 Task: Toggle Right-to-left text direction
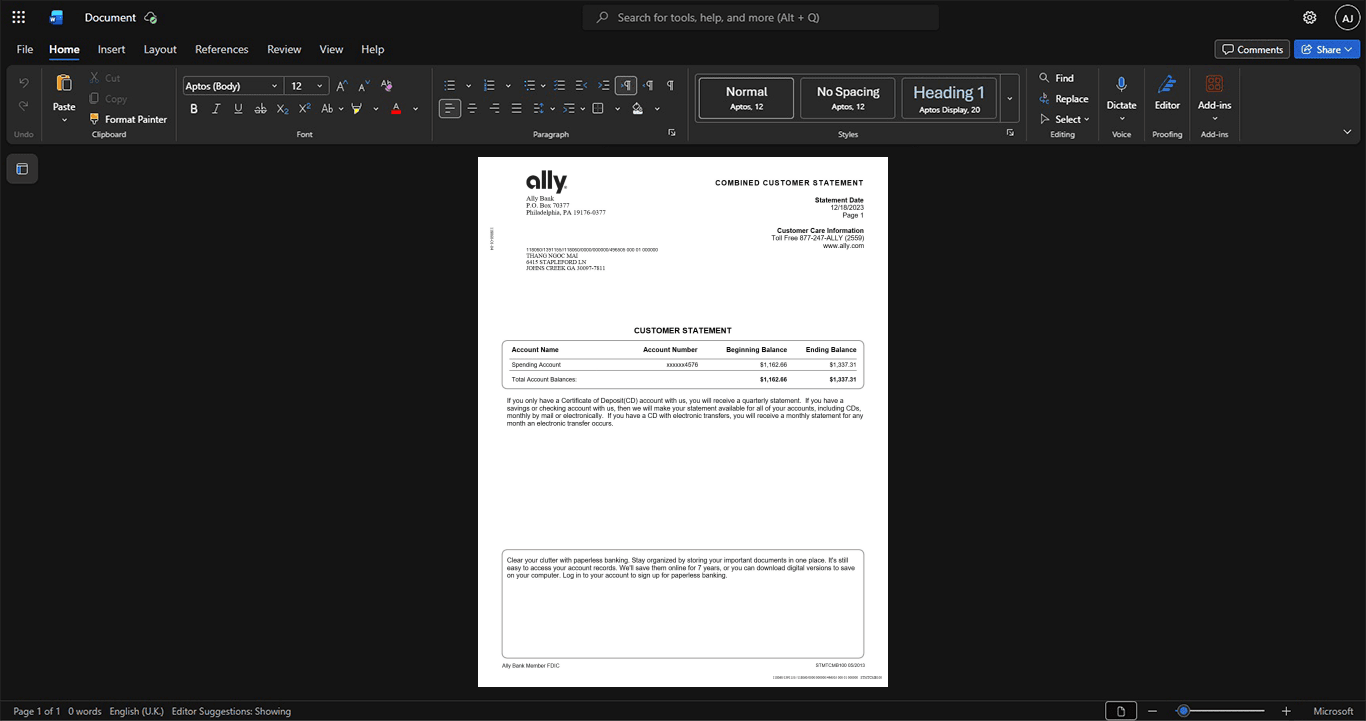point(648,86)
